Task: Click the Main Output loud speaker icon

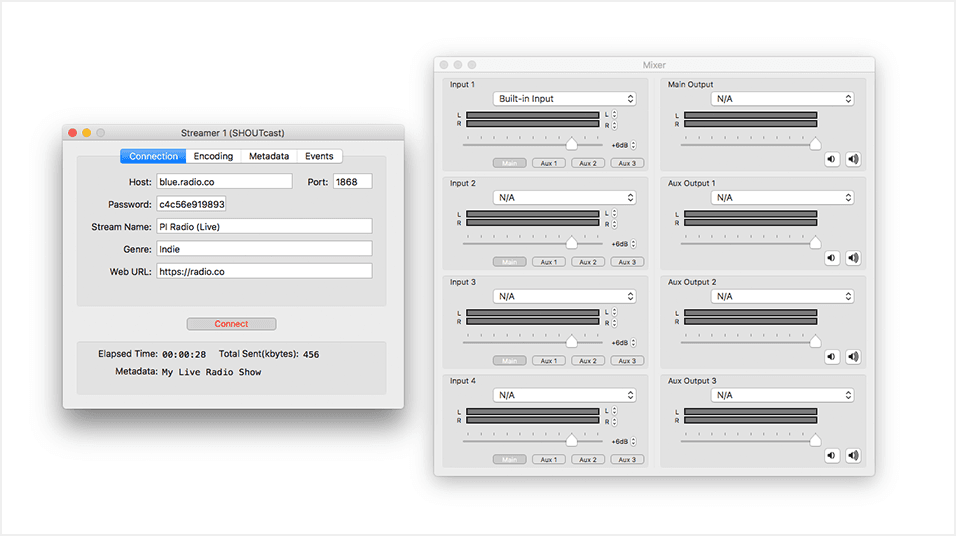Action: [x=853, y=159]
